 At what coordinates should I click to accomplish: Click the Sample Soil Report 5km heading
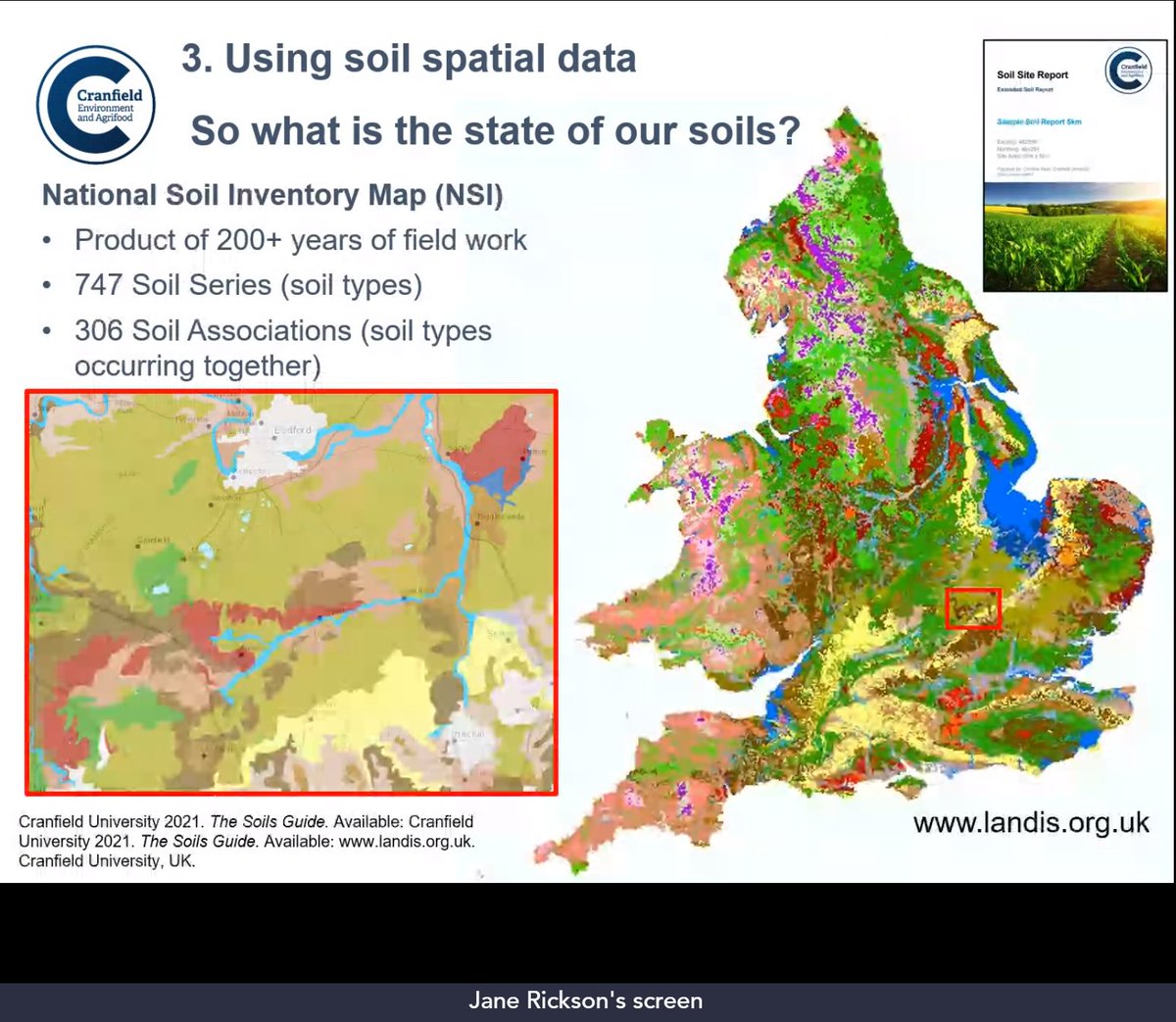[1039, 122]
